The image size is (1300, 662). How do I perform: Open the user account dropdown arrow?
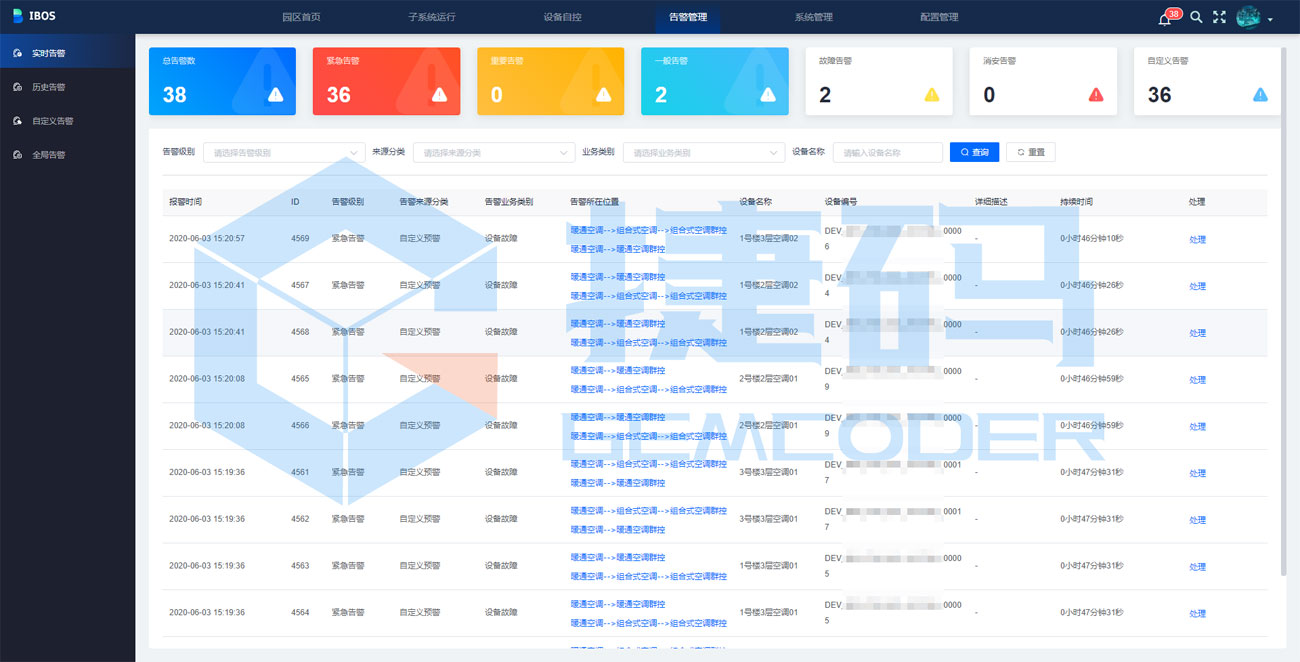click(1270, 19)
